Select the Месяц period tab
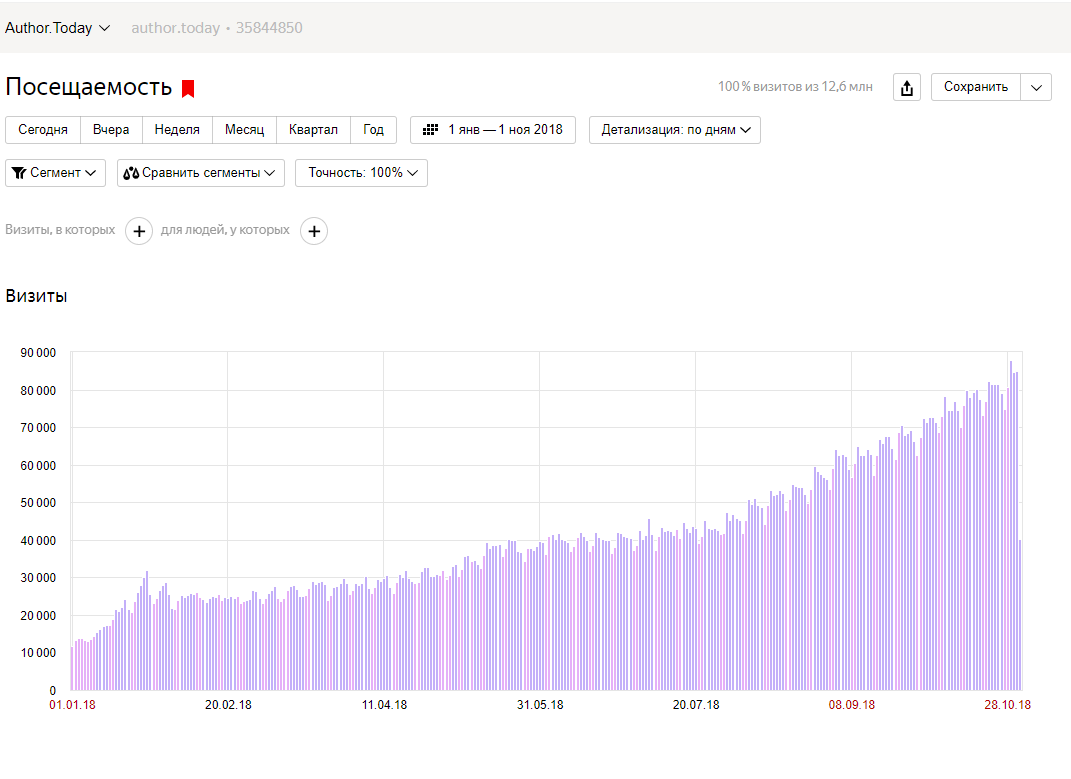Viewport: 1071px width, 779px height. click(x=244, y=130)
